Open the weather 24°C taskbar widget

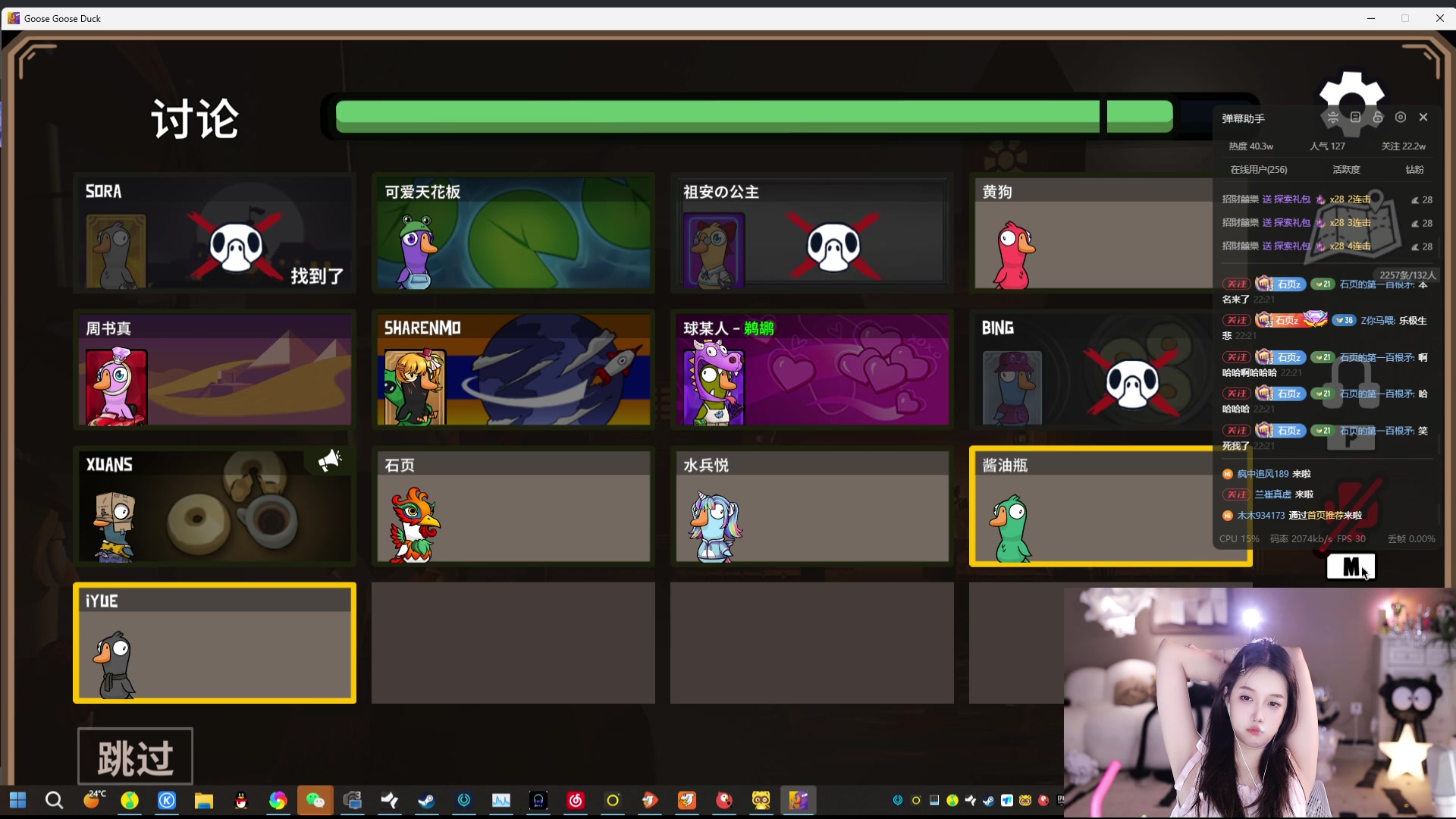click(x=94, y=799)
